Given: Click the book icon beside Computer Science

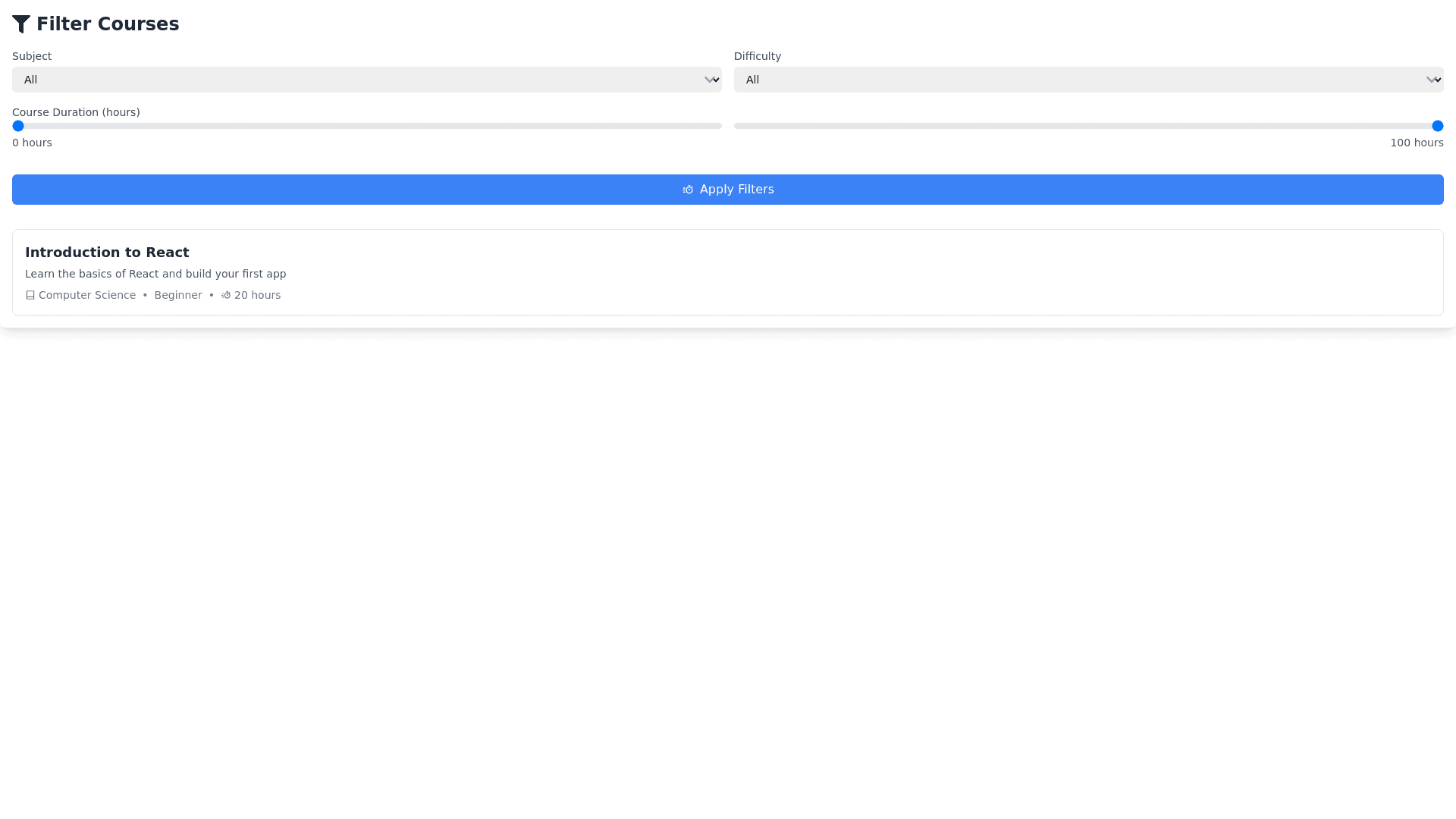Looking at the screenshot, I should point(30,295).
